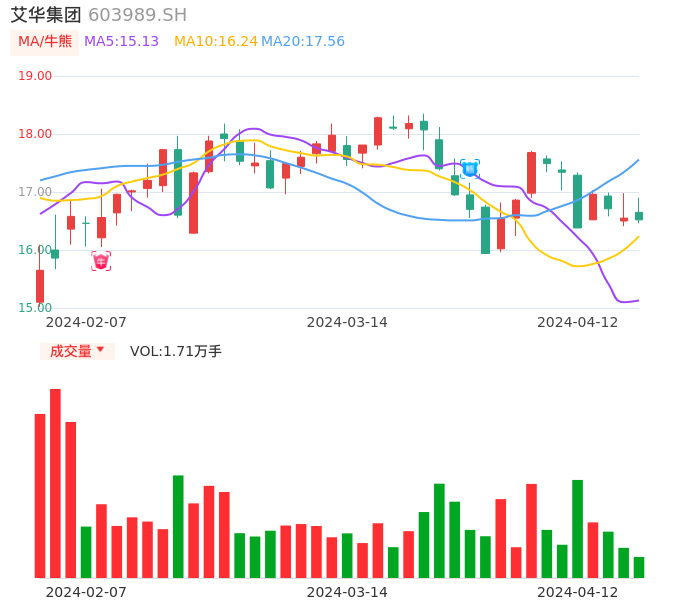Click the 2024-04-12 date under volume chart
The image size is (686, 606).
577,592
